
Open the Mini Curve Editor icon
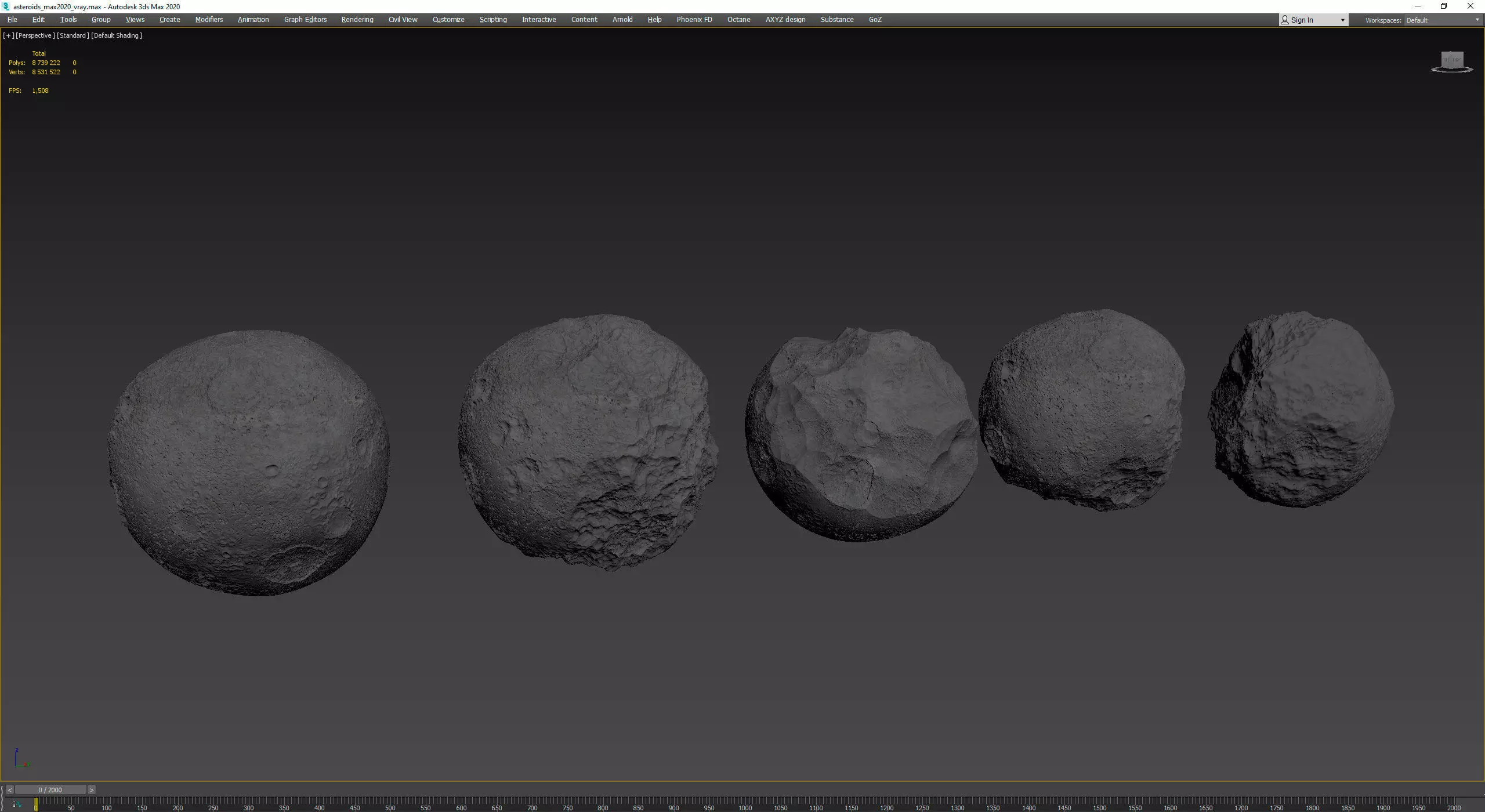tap(17, 804)
